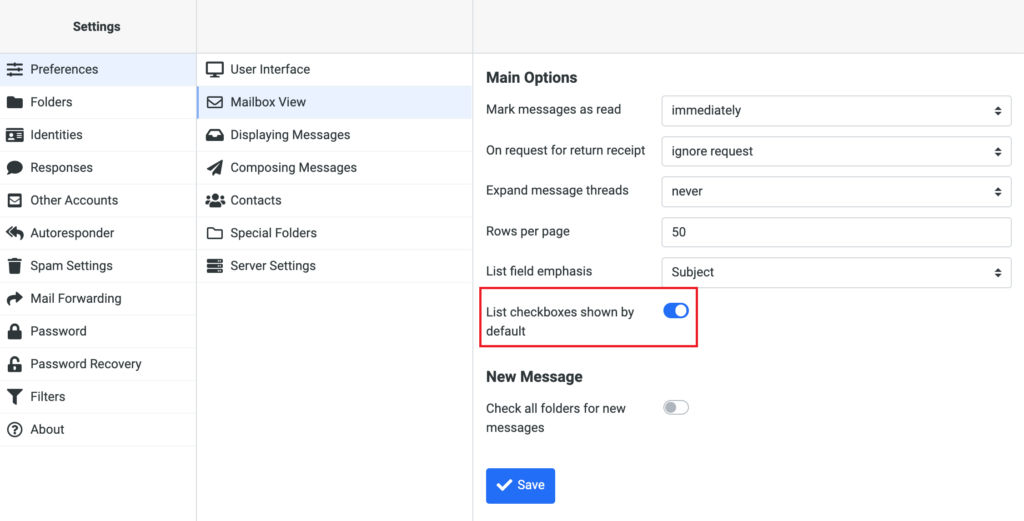The width and height of the screenshot is (1024, 521).
Task: Click the Responses speech bubble icon
Action: [14, 168]
